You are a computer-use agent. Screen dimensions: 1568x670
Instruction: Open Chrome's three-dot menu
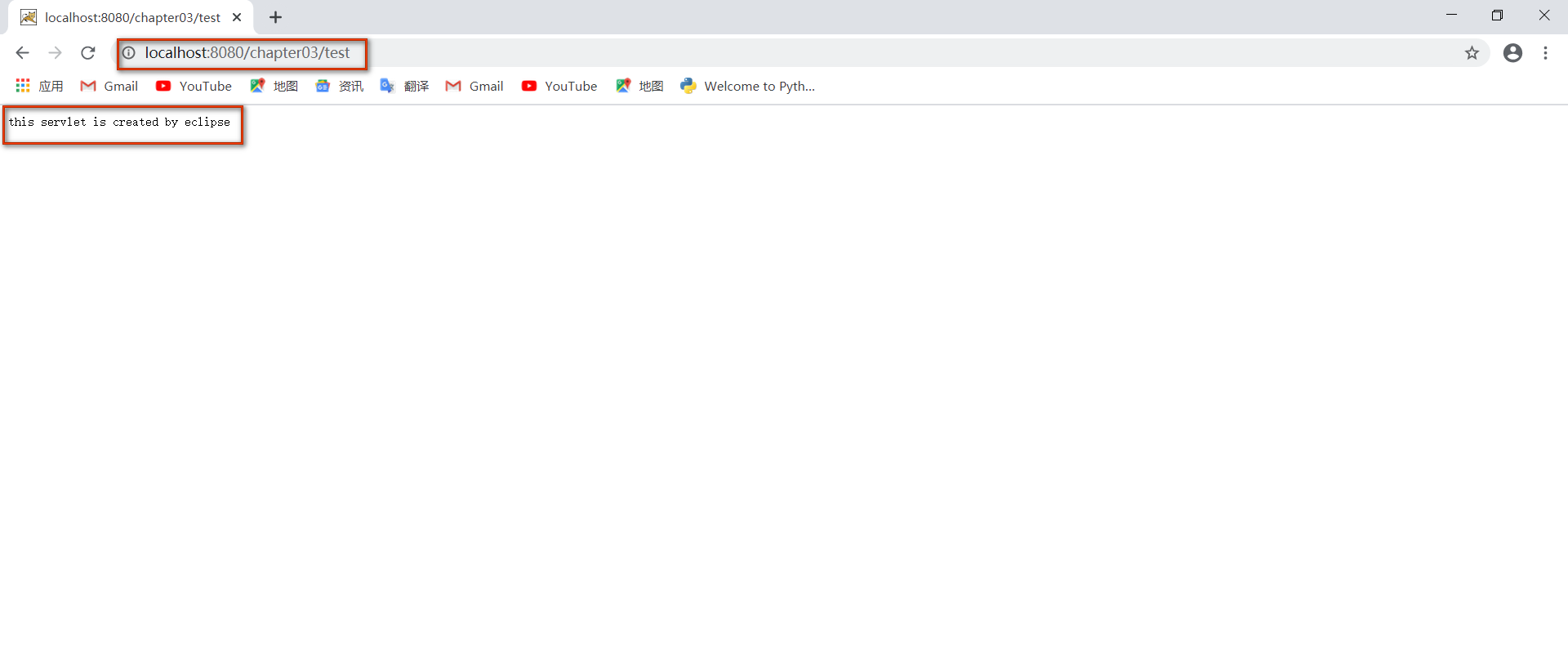[x=1545, y=53]
